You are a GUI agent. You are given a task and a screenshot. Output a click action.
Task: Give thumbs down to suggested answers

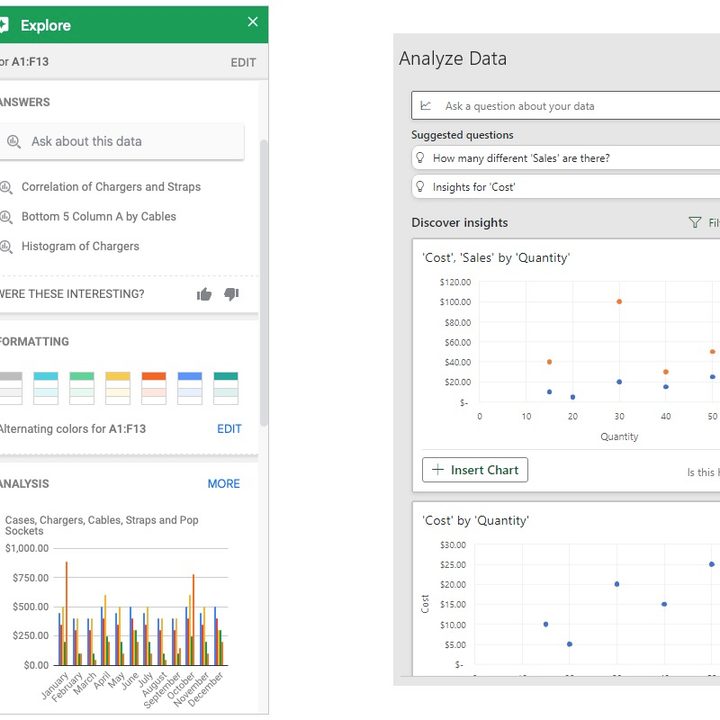[x=231, y=294]
